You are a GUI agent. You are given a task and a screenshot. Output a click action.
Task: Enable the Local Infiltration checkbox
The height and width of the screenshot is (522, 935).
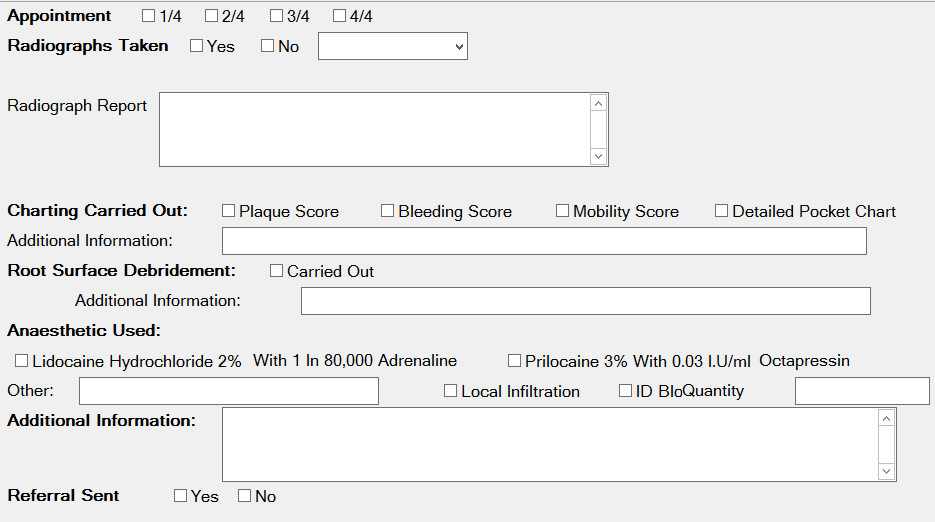tap(451, 391)
